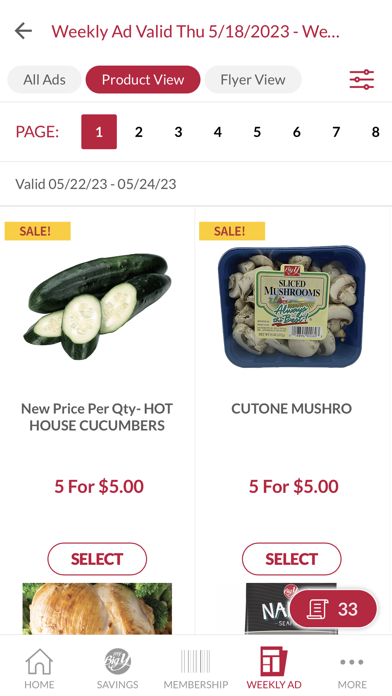Viewport: 392px width, 696px height.
Task: Open the More options ellipsis
Action: pos(352,662)
